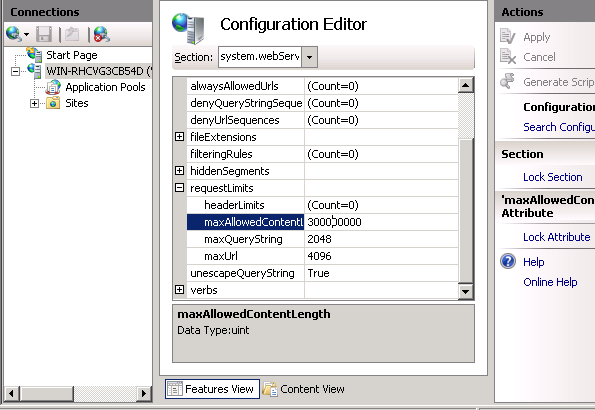Click the Connections horizontal scrollbar thumb

[47, 393]
